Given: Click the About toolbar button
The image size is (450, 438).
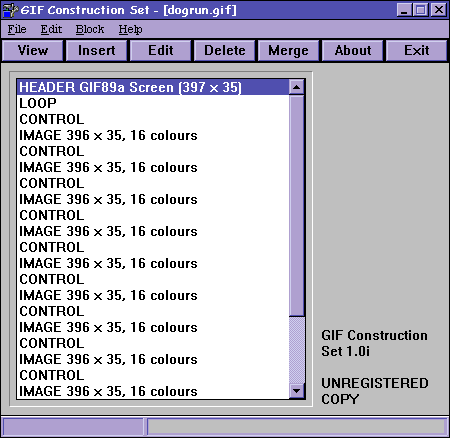Looking at the screenshot, I should [353, 51].
